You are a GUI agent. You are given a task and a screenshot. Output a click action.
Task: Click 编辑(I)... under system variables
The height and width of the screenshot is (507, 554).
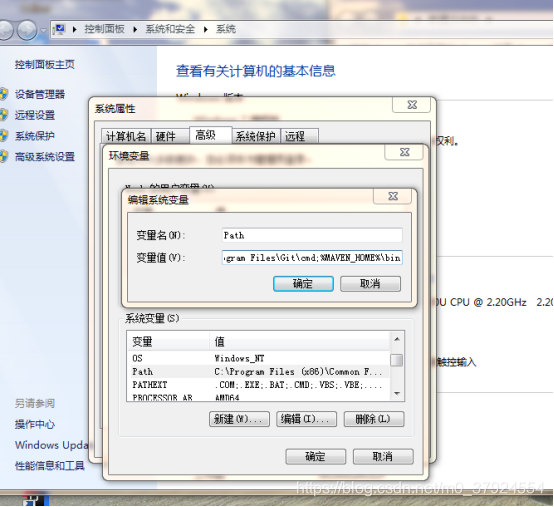pos(306,419)
